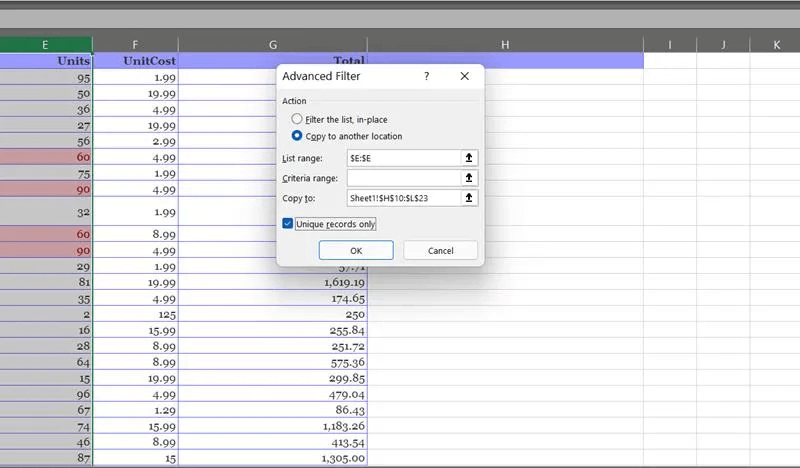Click the List range collapse dialog icon
Viewport: 800px width, 468px height.
coord(469,158)
